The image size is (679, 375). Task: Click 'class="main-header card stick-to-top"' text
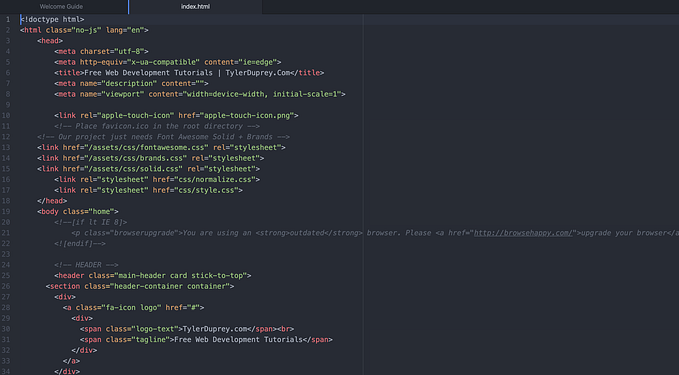click(x=168, y=275)
